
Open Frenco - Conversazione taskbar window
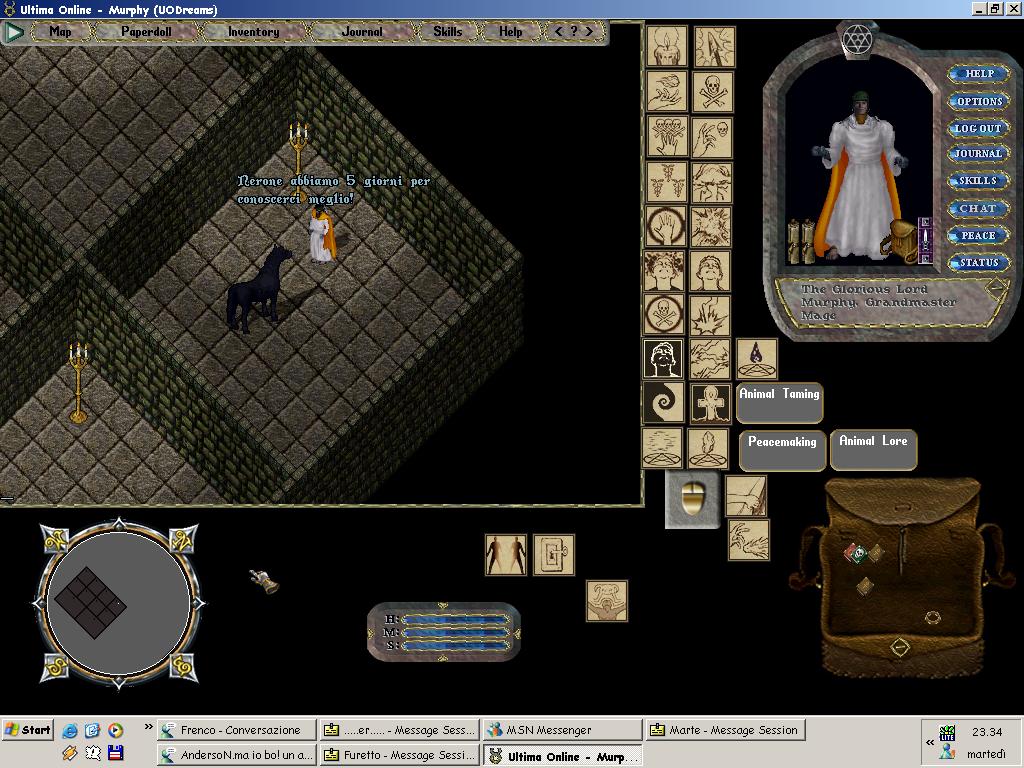pyautogui.click(x=238, y=729)
